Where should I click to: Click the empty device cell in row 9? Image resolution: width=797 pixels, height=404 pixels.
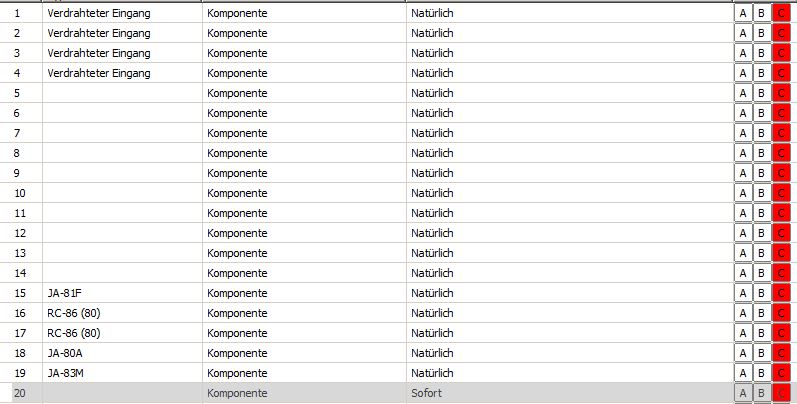coord(121,173)
